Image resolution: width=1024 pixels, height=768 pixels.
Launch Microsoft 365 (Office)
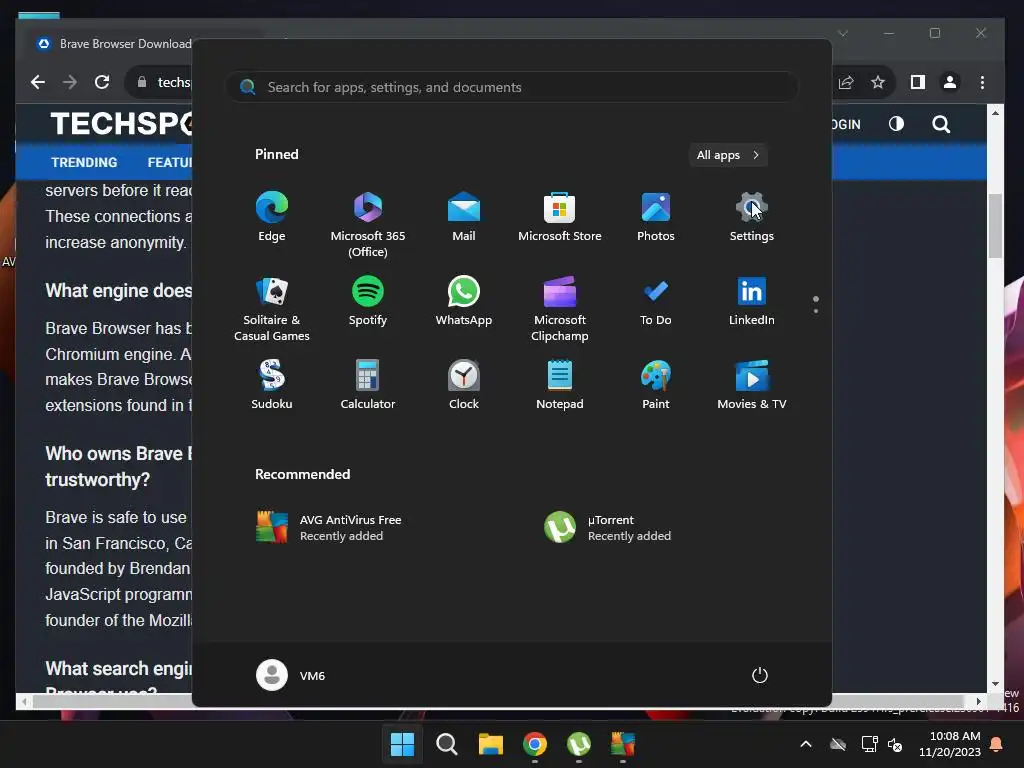point(368,224)
